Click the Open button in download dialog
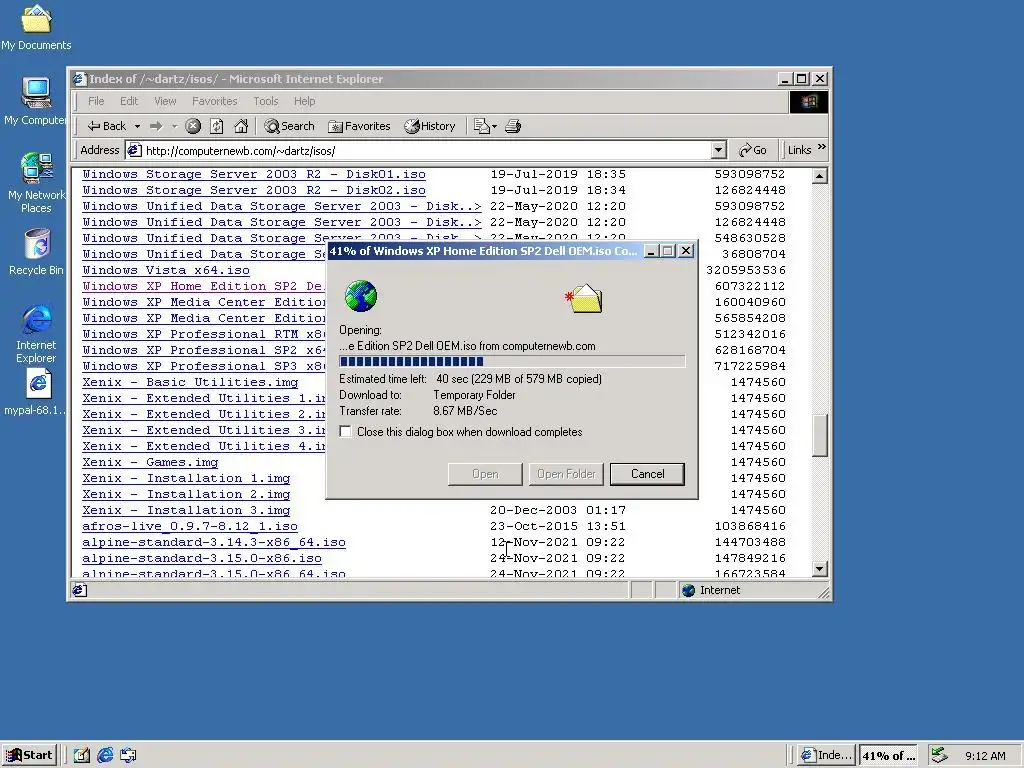 click(485, 474)
